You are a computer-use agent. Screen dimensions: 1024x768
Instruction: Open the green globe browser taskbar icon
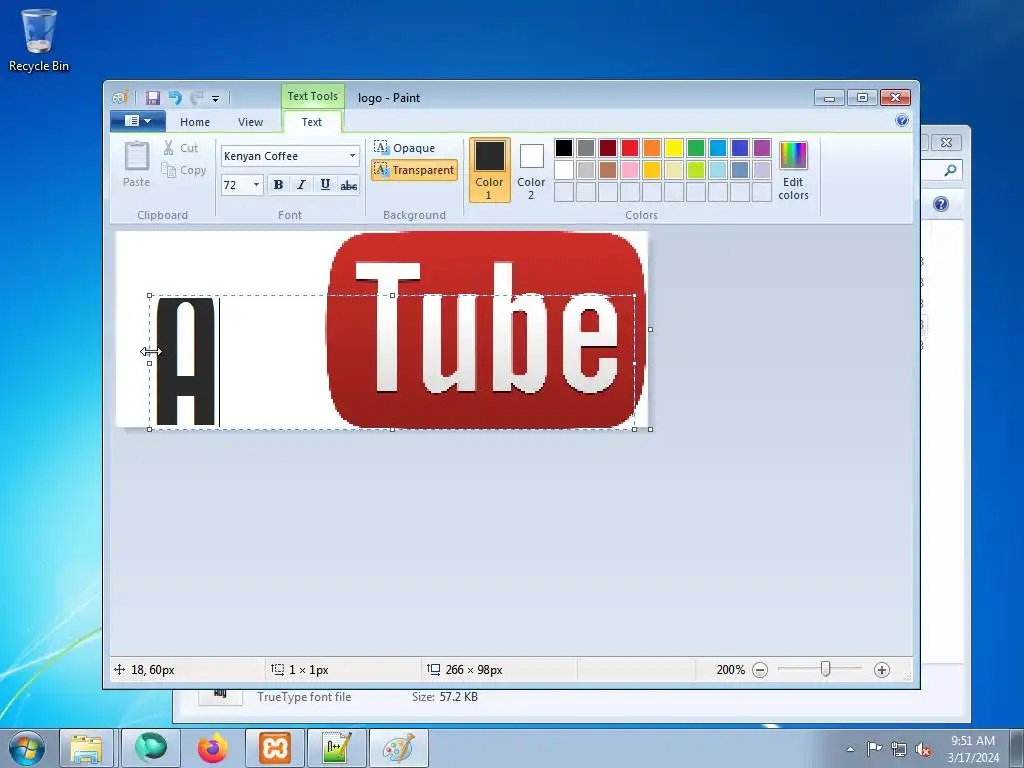pyautogui.click(x=151, y=748)
